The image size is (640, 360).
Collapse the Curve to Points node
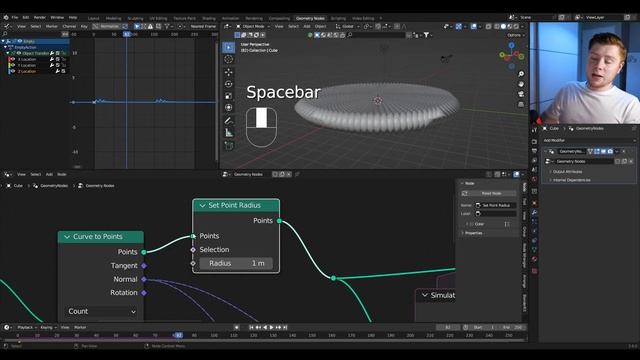tap(67, 237)
